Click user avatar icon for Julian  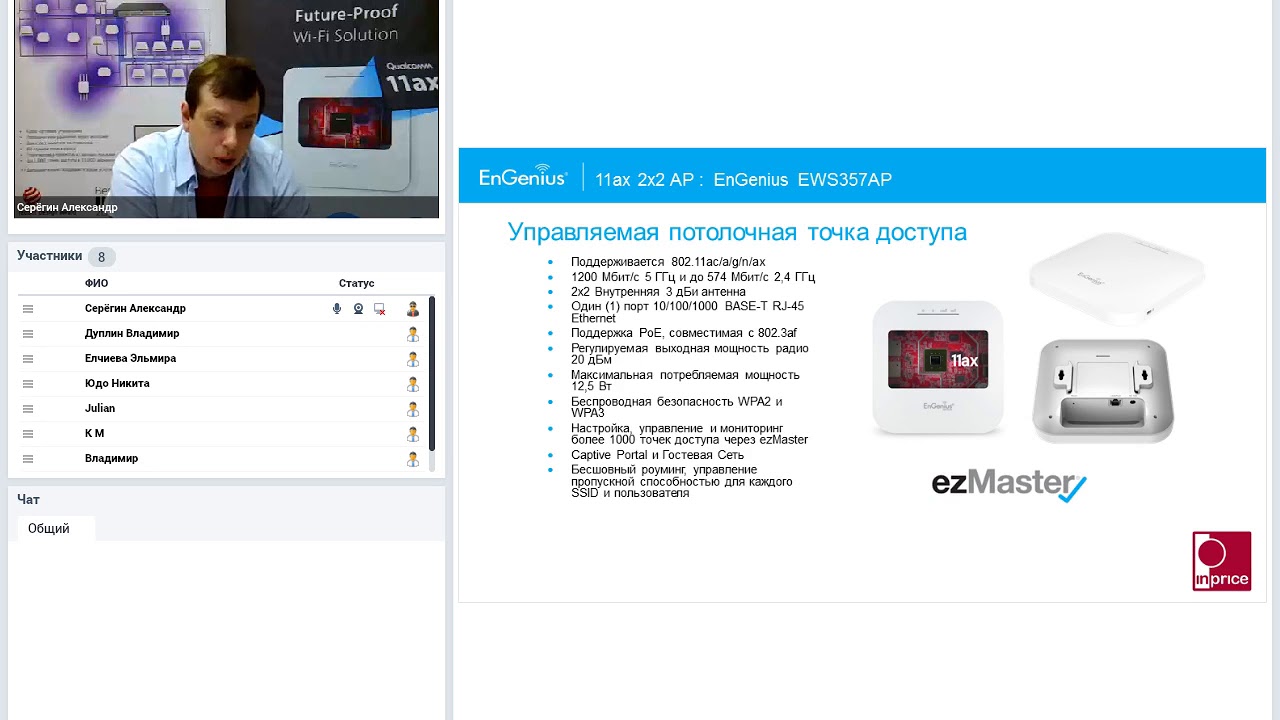point(412,409)
